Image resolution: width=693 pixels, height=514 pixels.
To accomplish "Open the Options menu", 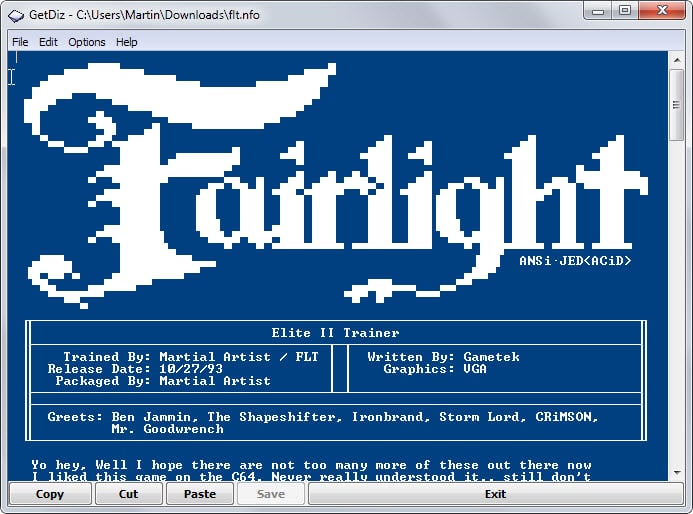I will pyautogui.click(x=87, y=42).
